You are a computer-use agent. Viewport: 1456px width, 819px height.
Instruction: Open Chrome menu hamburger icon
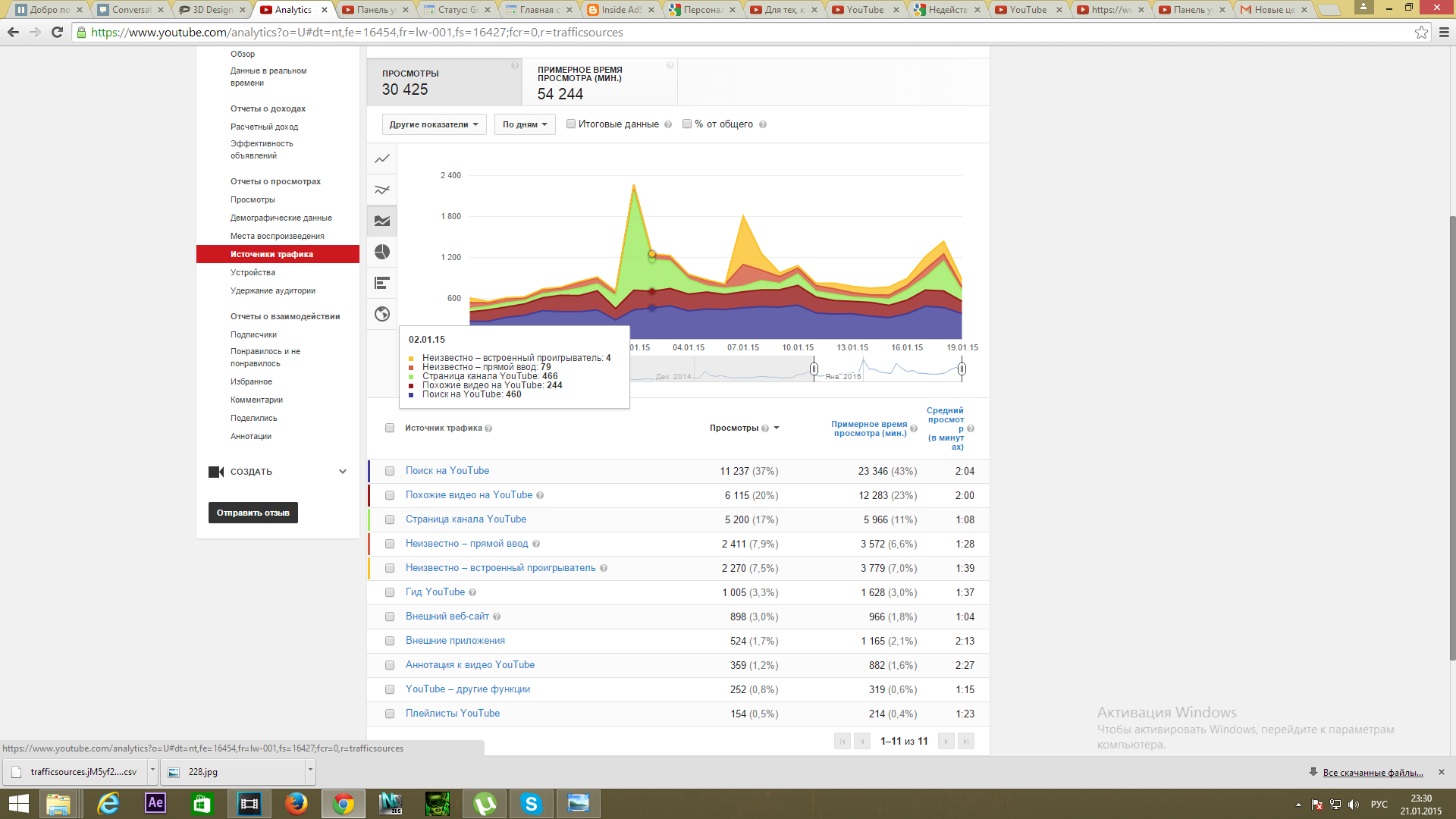click(x=1444, y=32)
